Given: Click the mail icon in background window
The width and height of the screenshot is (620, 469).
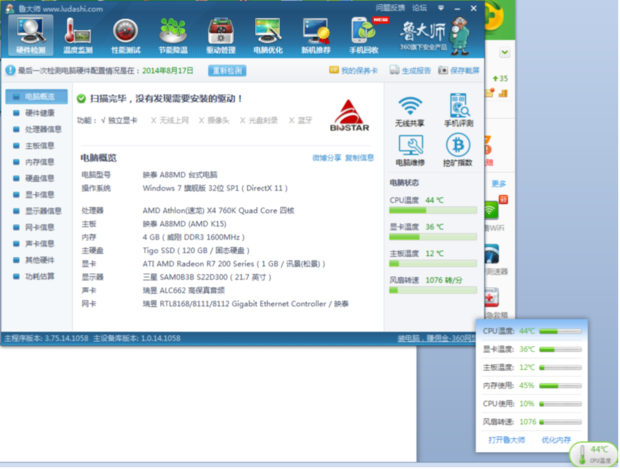Looking at the screenshot, I should pos(490,93).
